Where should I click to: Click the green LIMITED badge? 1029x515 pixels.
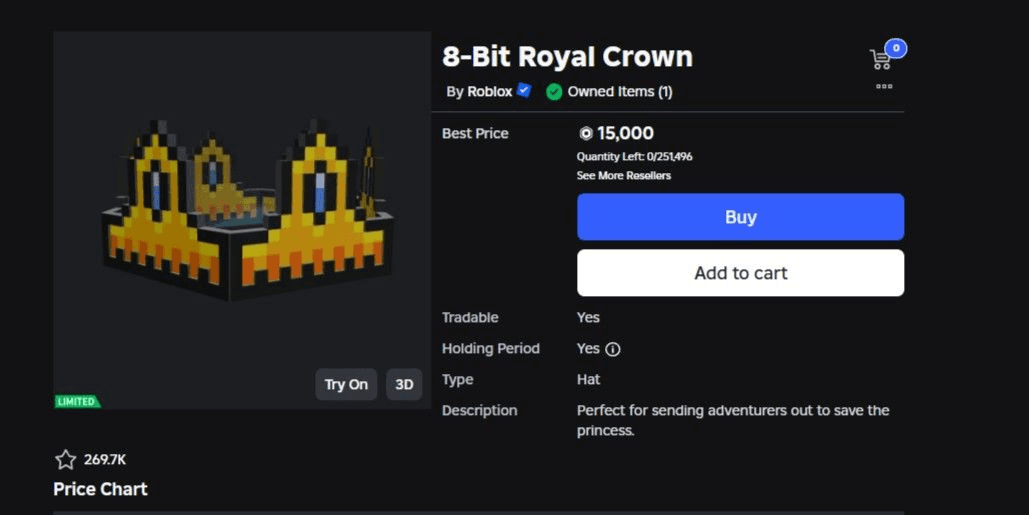coord(77,402)
